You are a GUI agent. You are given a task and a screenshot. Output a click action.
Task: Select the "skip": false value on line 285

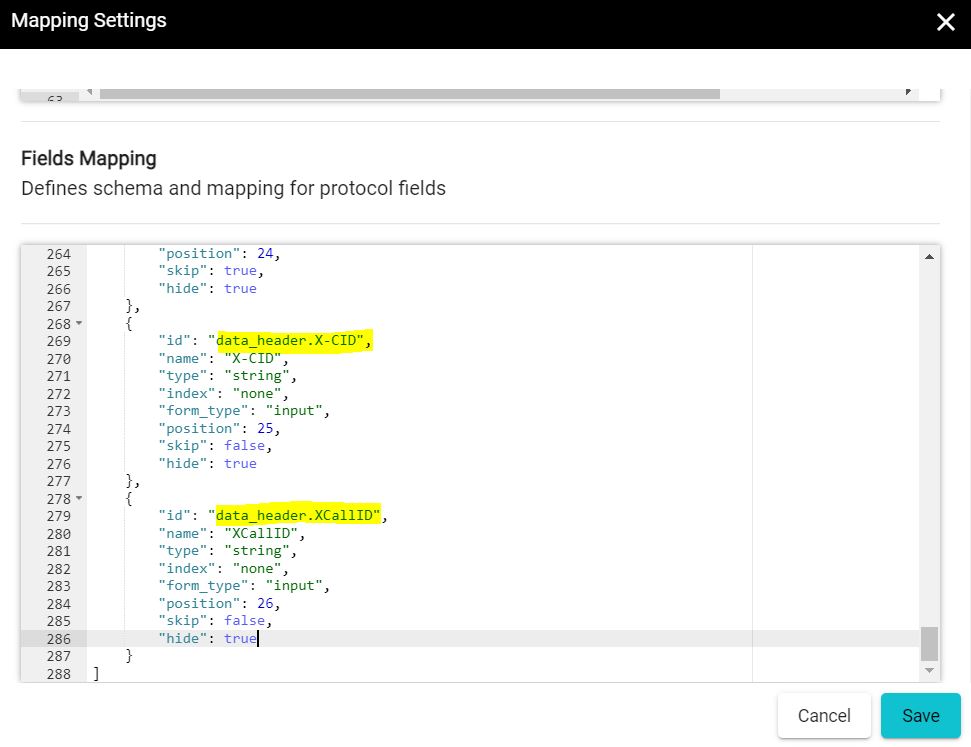click(x=244, y=620)
